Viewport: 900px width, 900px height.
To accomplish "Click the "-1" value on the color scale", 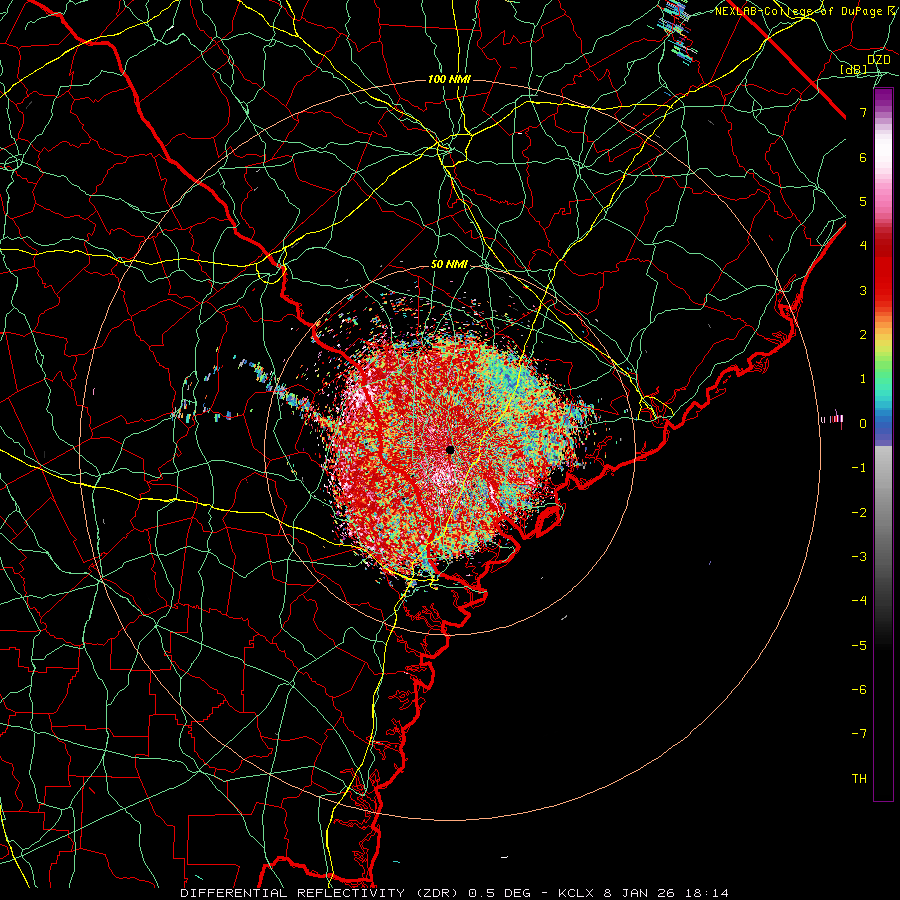I will point(859,468).
